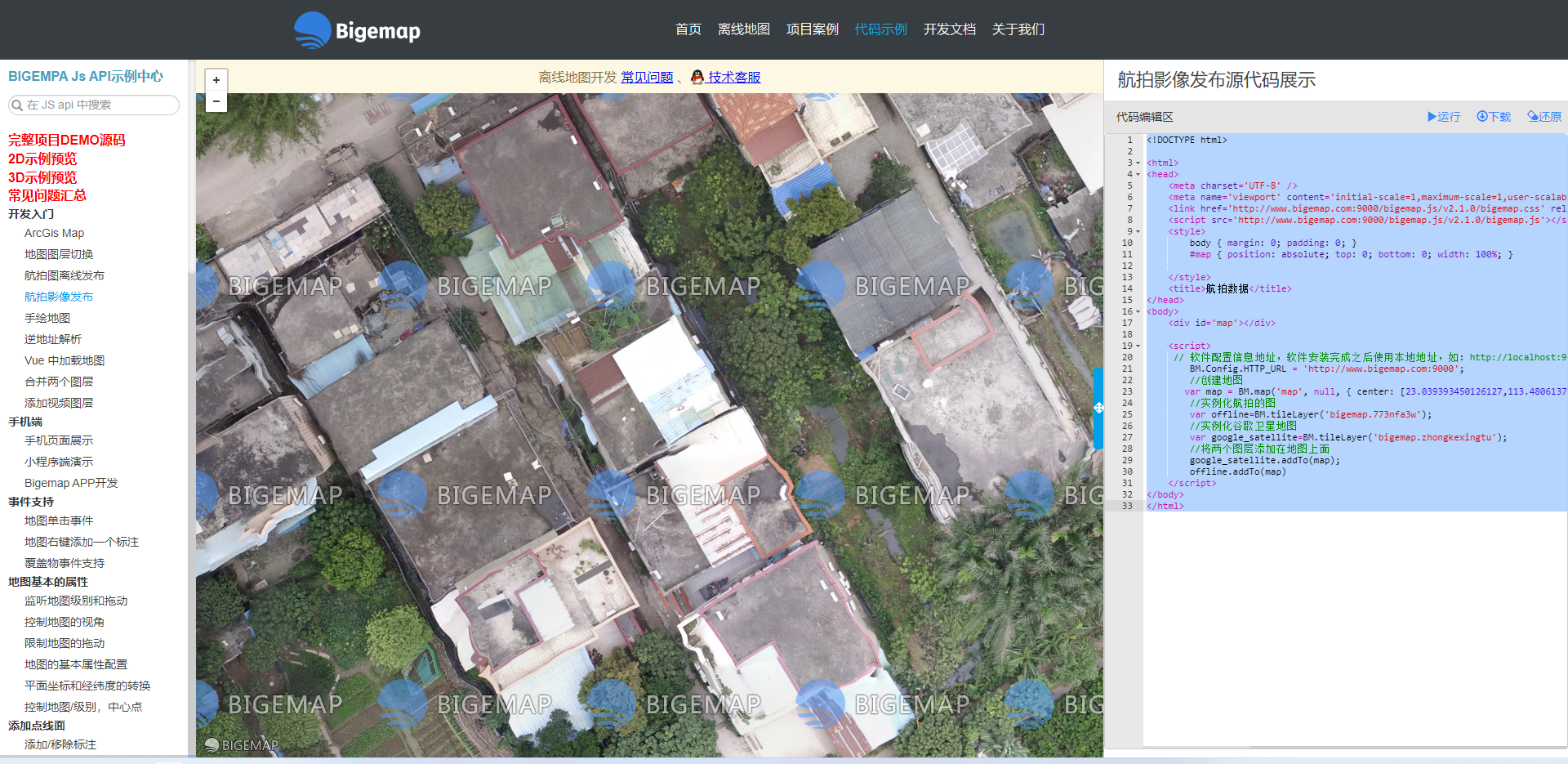Select 添加视频图层 example
This screenshot has width=1568, height=764.
click(59, 403)
